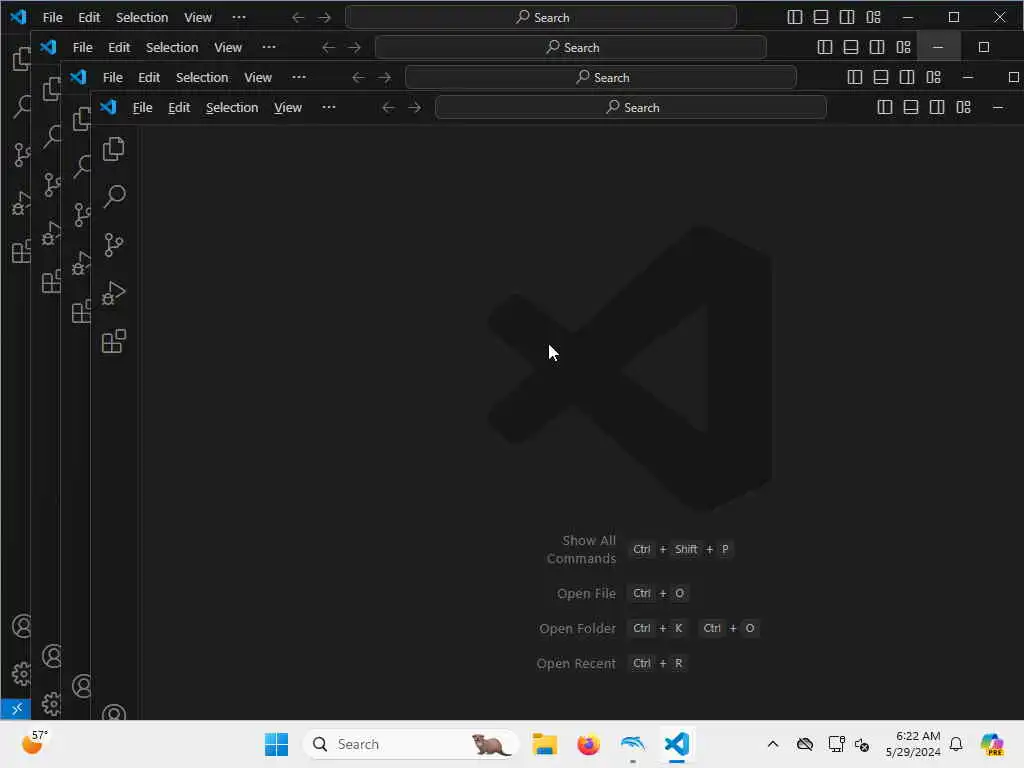
Task: Launch Firefox from taskbar
Action: tap(588, 744)
